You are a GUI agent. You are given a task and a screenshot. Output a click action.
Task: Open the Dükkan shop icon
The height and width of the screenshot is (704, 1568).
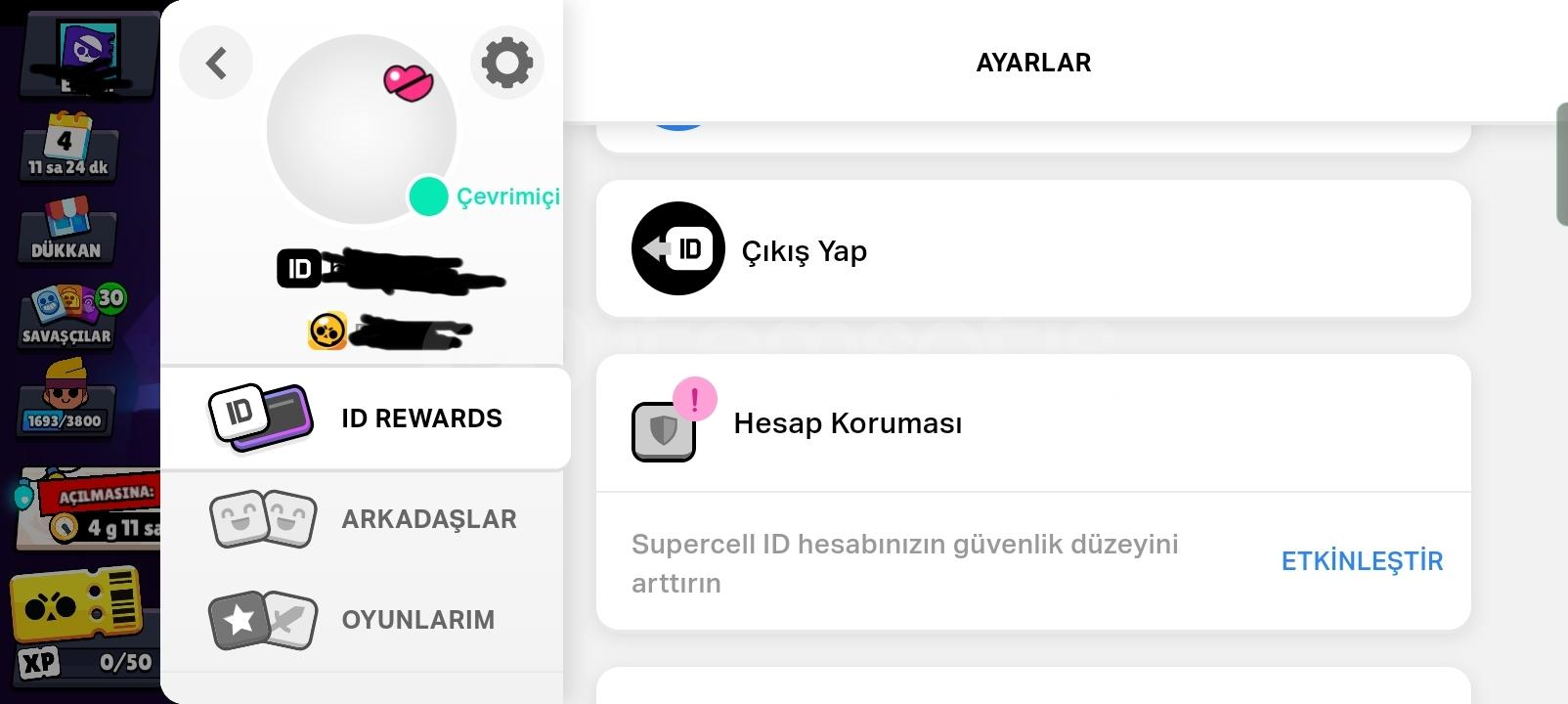66,230
